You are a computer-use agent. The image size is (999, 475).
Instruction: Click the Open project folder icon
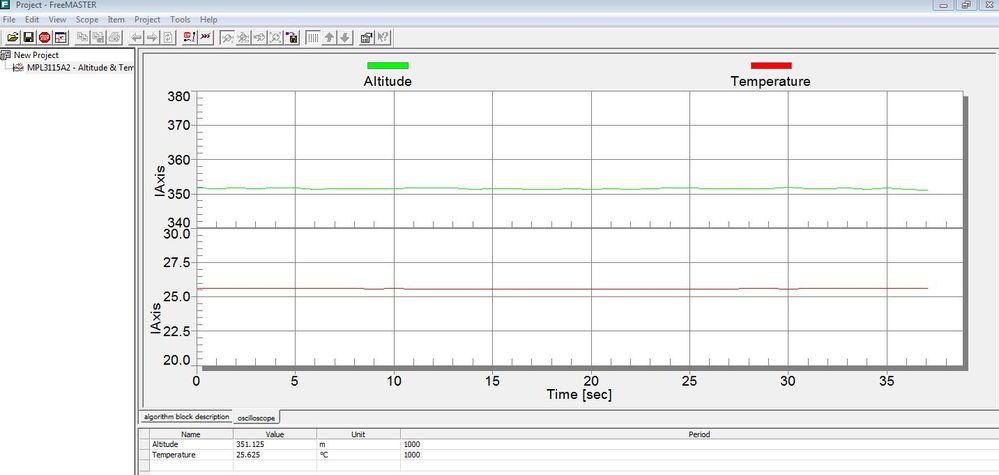pyautogui.click(x=13, y=38)
